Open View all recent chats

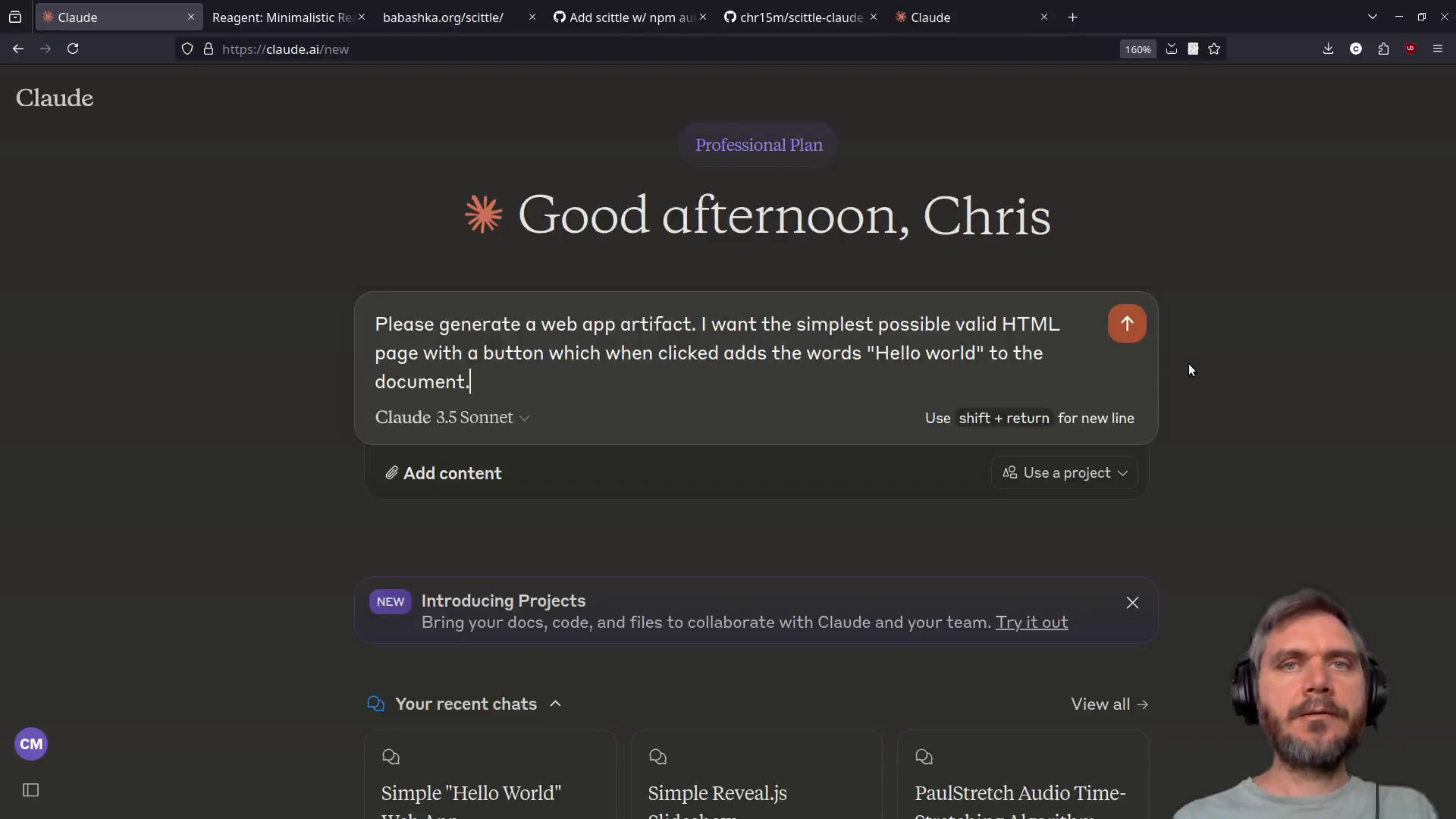point(1109,704)
